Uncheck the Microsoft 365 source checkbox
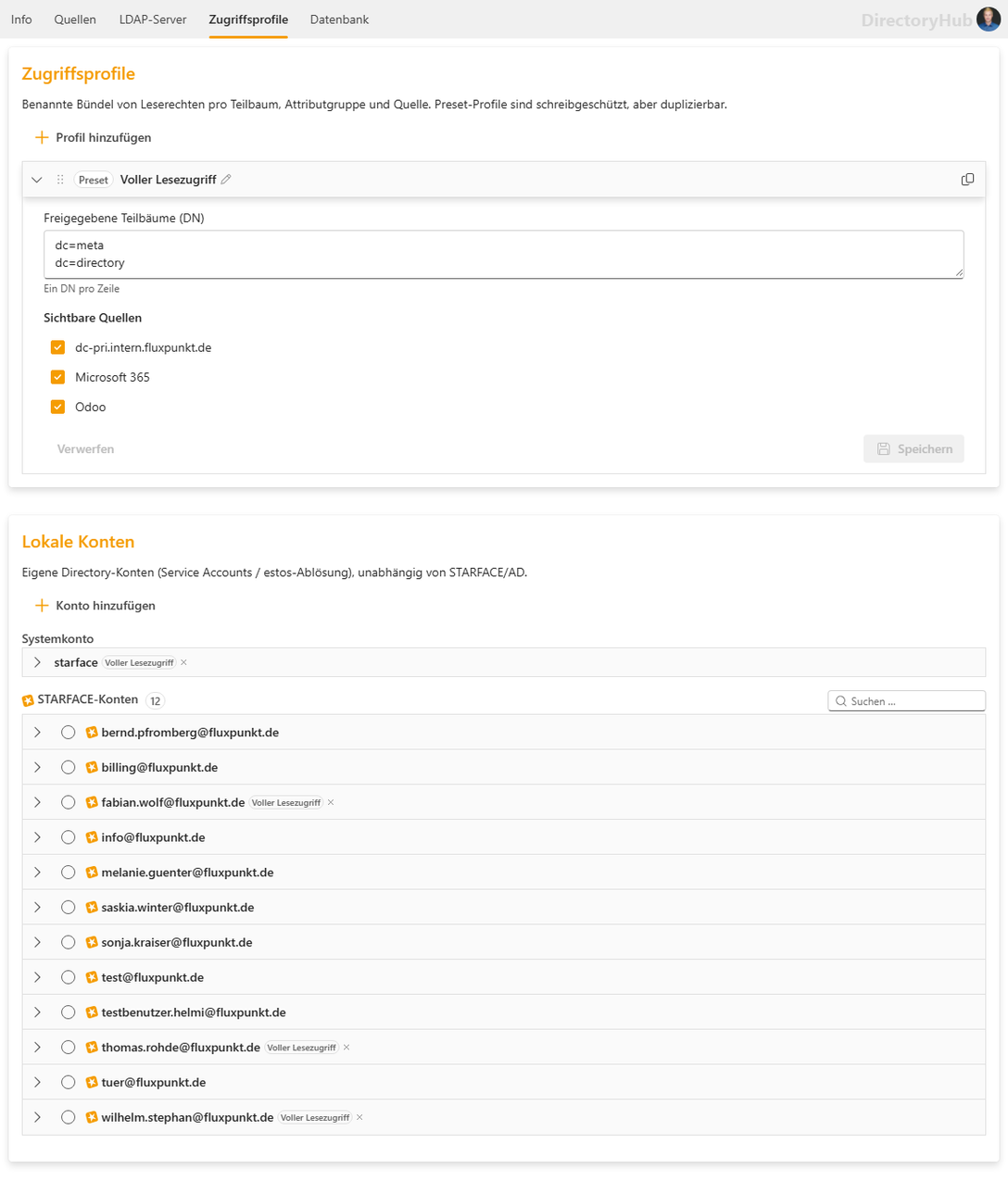 pos(57,377)
